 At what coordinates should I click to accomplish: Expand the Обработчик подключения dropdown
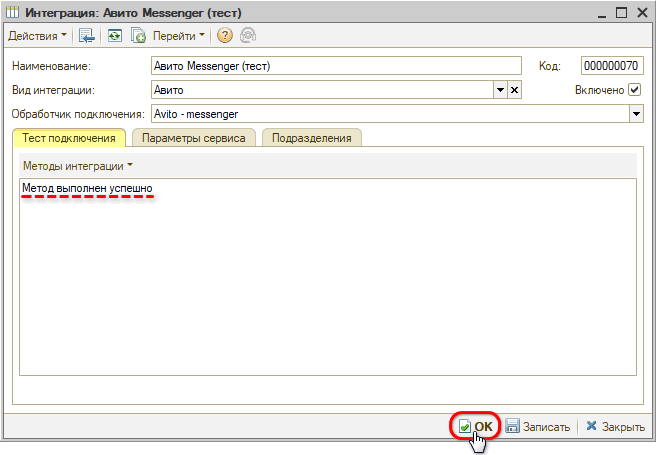click(635, 114)
